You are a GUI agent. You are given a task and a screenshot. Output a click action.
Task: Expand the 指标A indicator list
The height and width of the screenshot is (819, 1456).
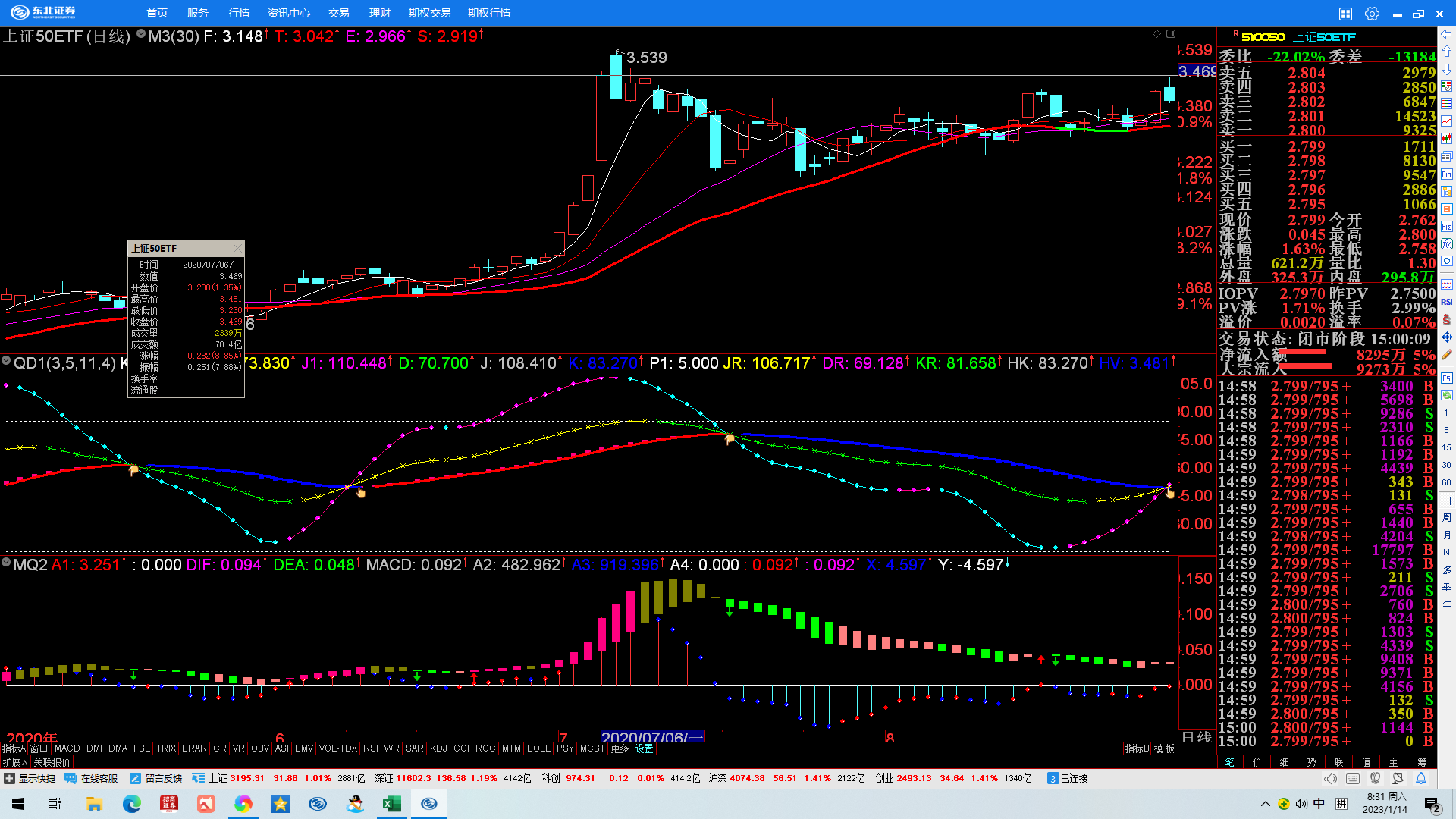click(x=14, y=748)
